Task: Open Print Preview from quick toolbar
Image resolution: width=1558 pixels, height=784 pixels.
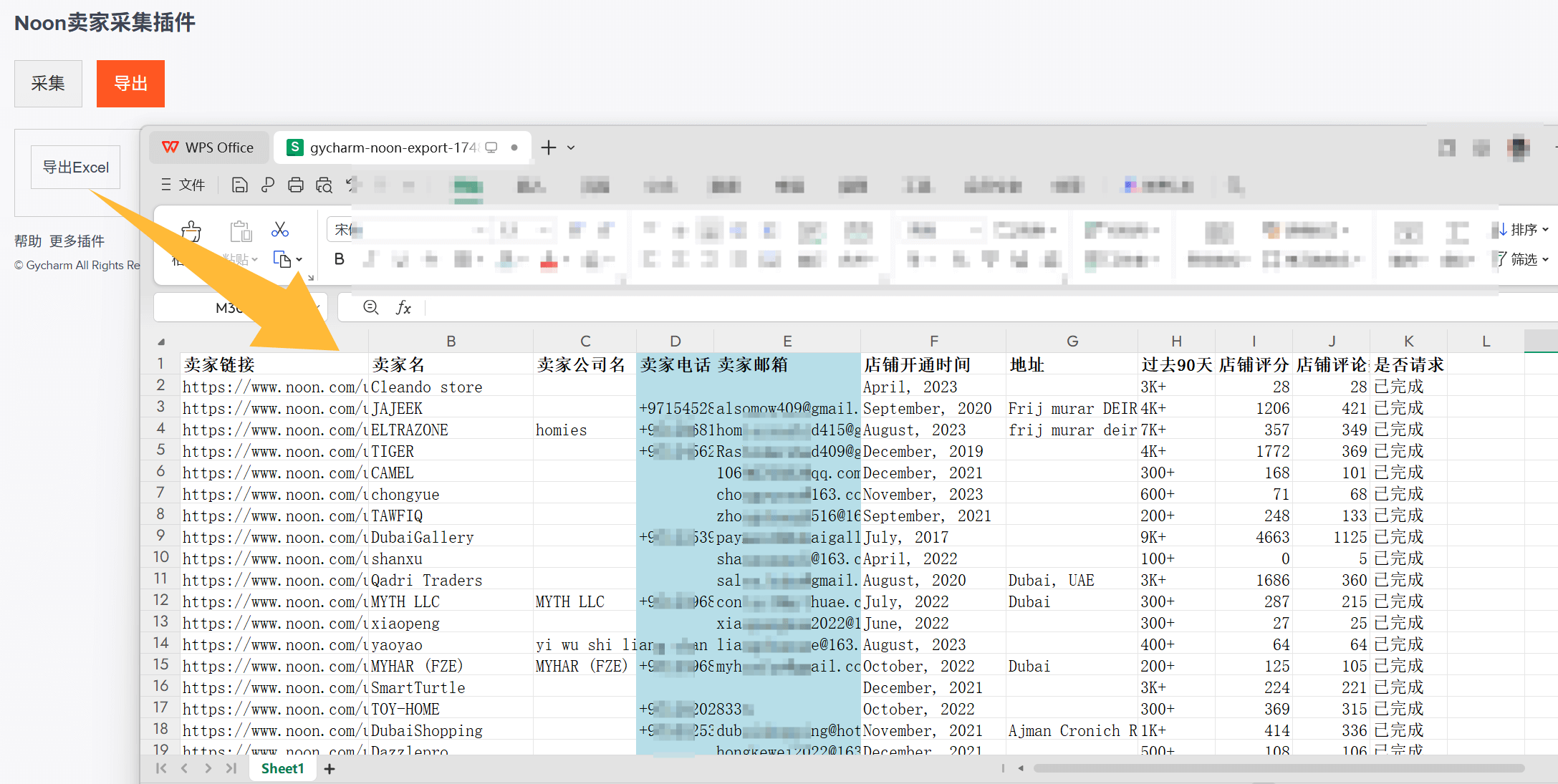Action: (x=324, y=185)
